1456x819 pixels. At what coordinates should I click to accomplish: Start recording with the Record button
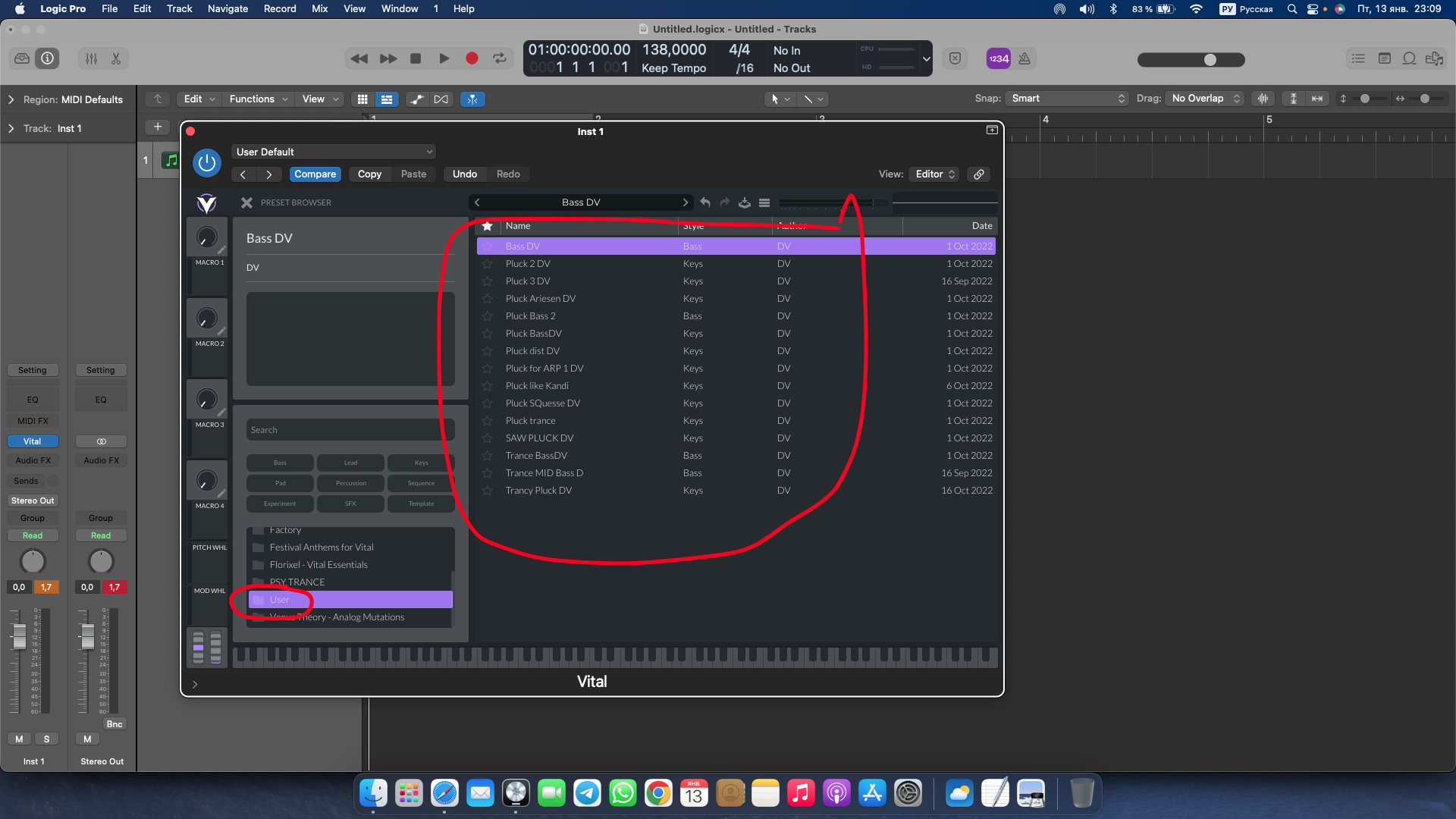[472, 58]
